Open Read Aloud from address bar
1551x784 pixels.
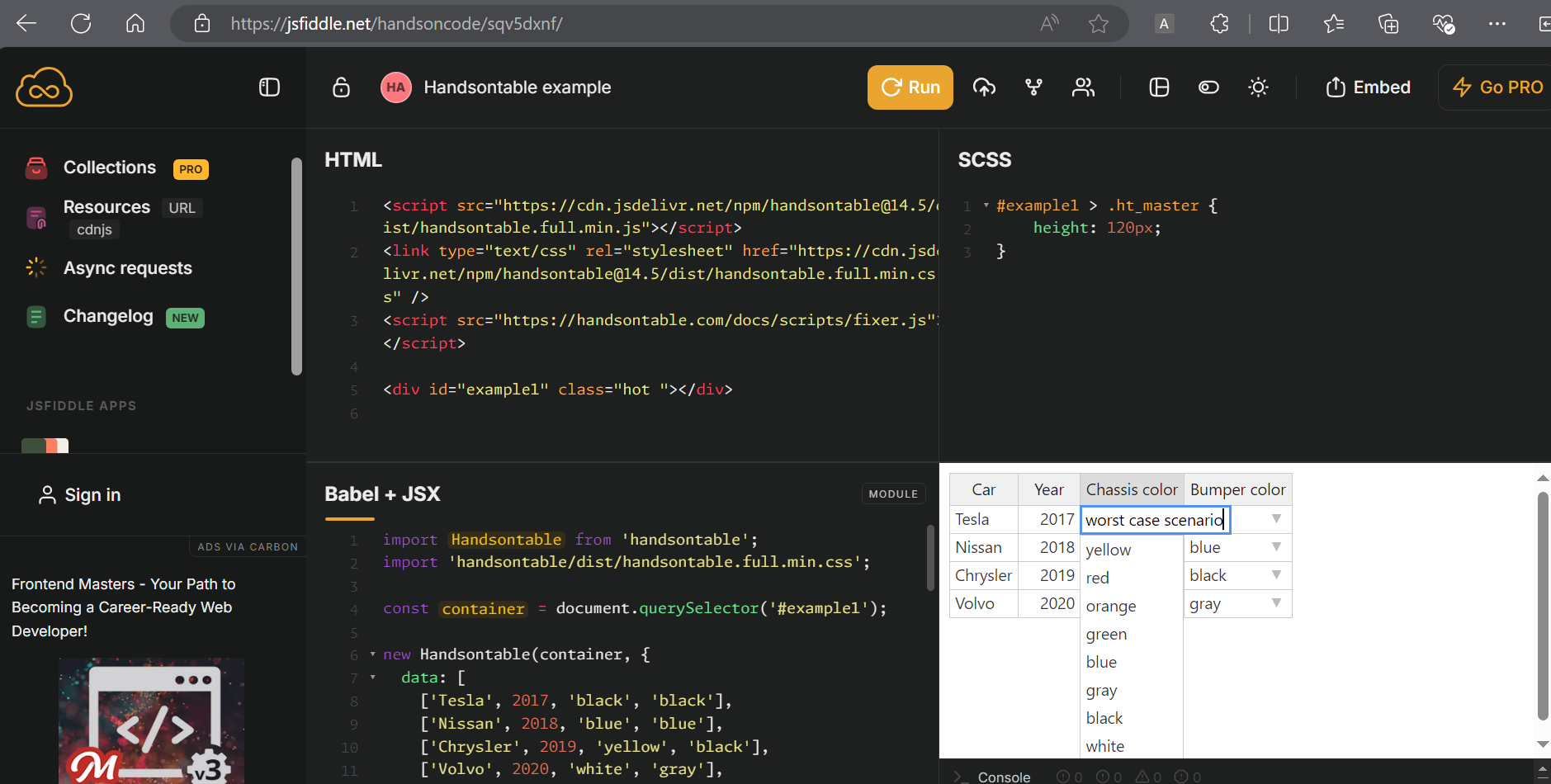tap(1049, 23)
